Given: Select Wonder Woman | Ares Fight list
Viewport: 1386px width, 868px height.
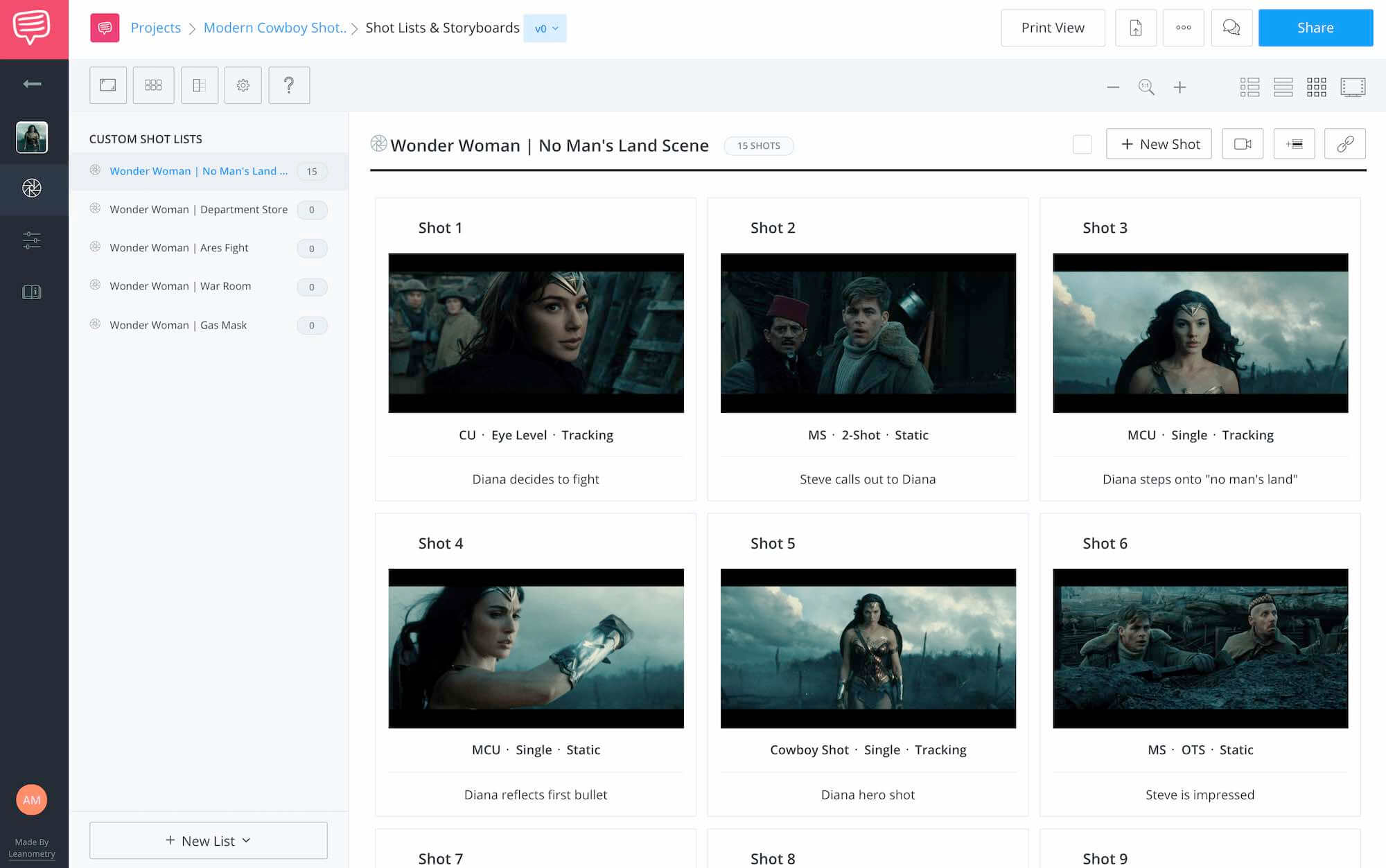Looking at the screenshot, I should pos(179,248).
